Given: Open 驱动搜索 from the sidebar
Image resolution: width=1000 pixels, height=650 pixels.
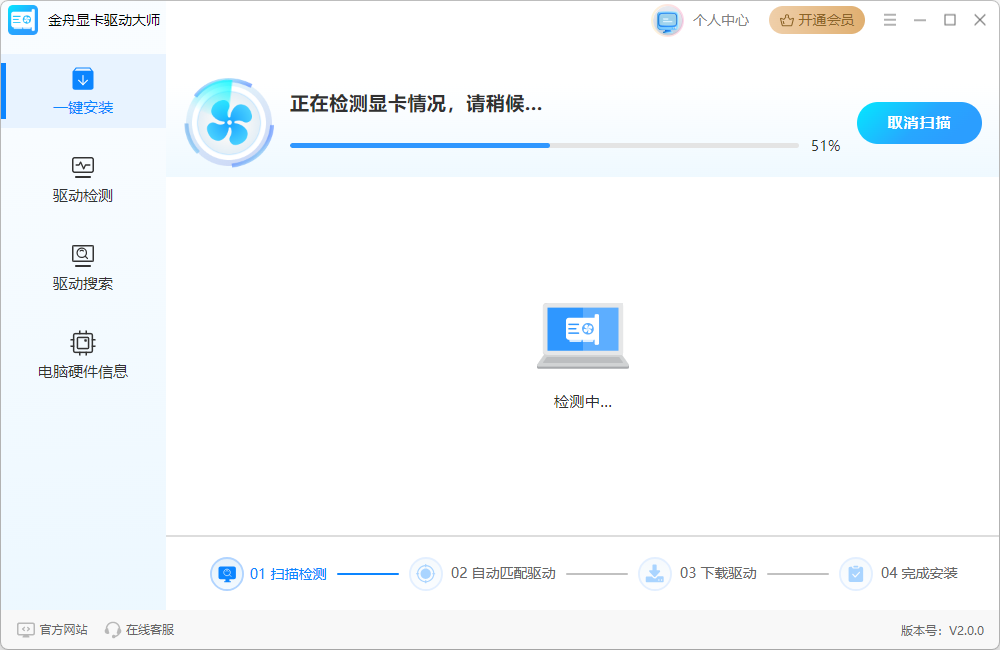Looking at the screenshot, I should 83,255.
